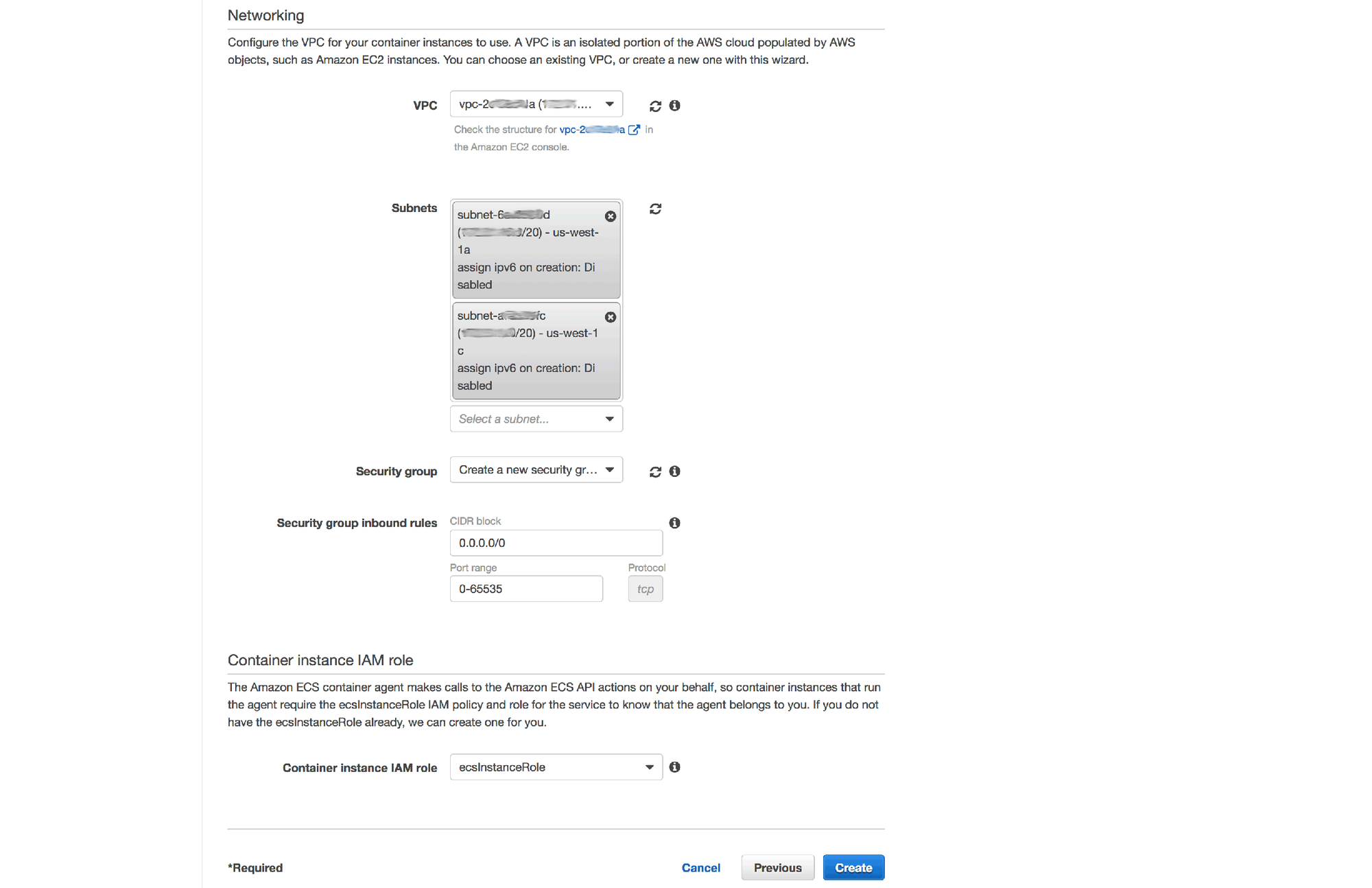Remove the us-west-1a subnet
1372x888 pixels.
(610, 216)
